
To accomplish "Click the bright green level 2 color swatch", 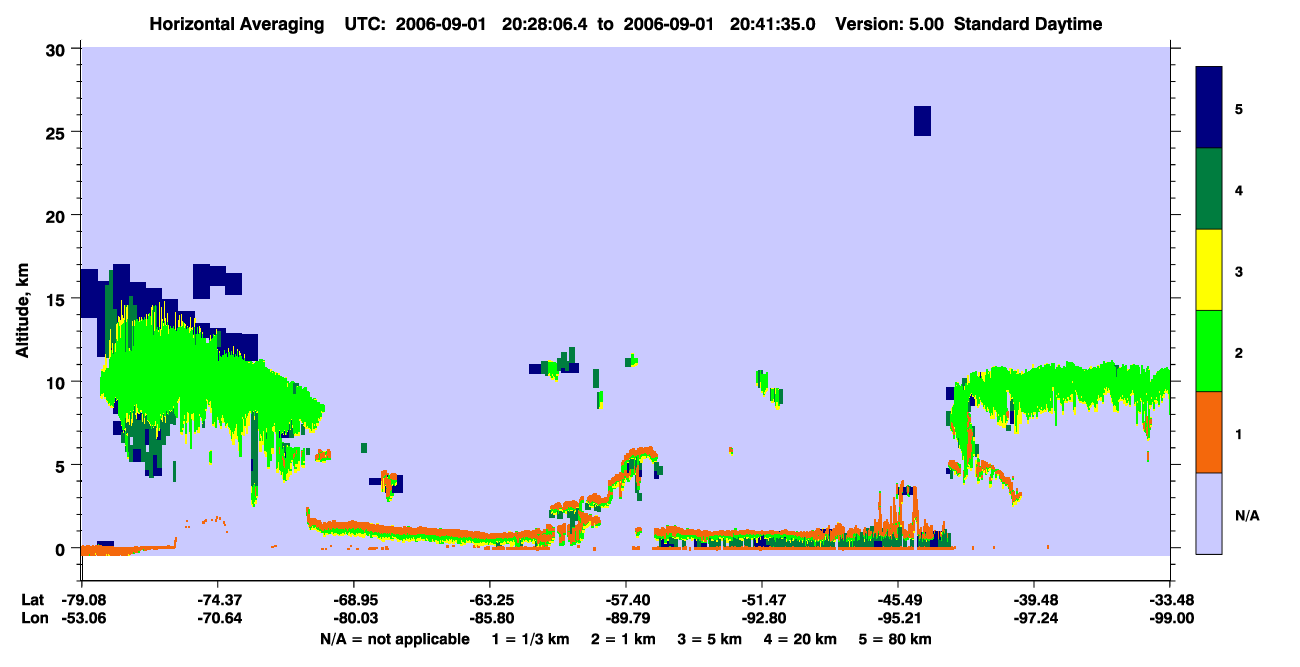I will pyautogui.click(x=1209, y=351).
